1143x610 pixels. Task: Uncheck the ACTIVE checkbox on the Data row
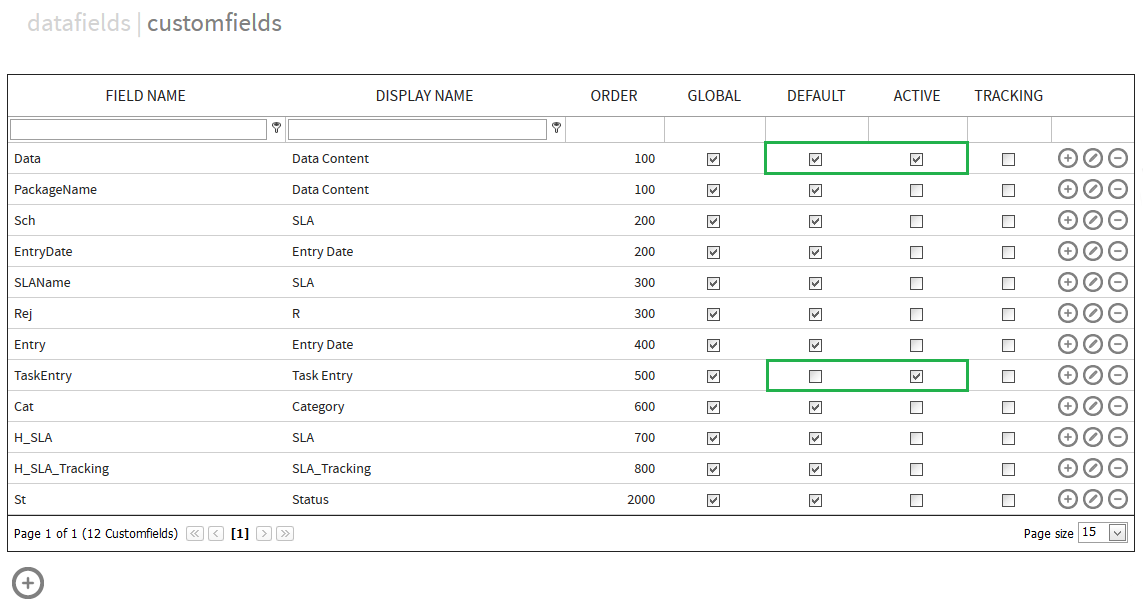point(916,158)
